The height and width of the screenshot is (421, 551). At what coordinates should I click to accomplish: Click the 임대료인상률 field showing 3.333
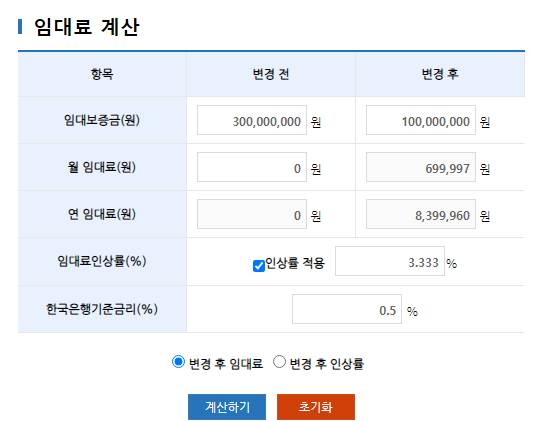[x=390, y=261]
